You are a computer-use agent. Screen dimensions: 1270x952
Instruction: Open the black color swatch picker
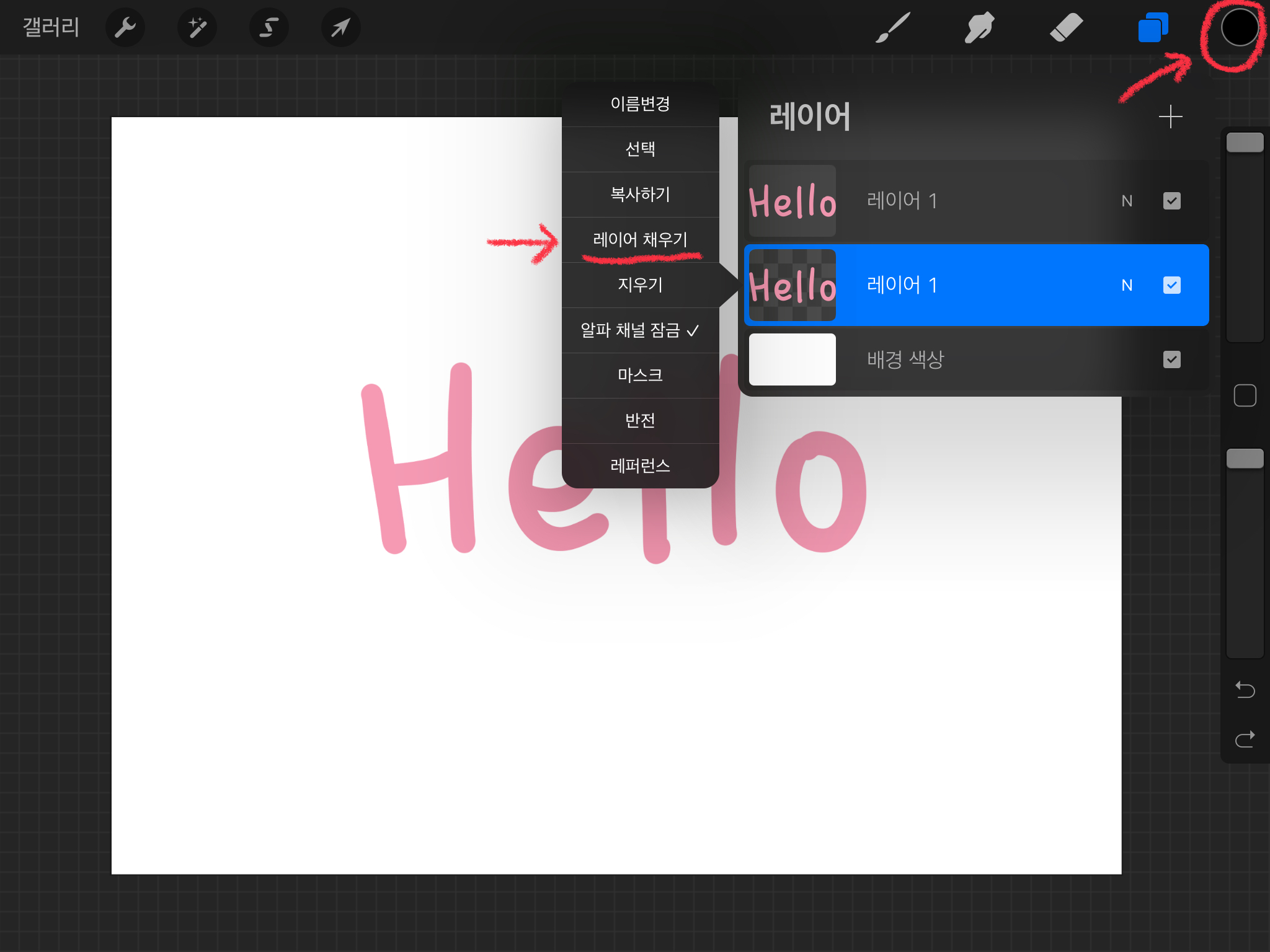click(1239, 28)
